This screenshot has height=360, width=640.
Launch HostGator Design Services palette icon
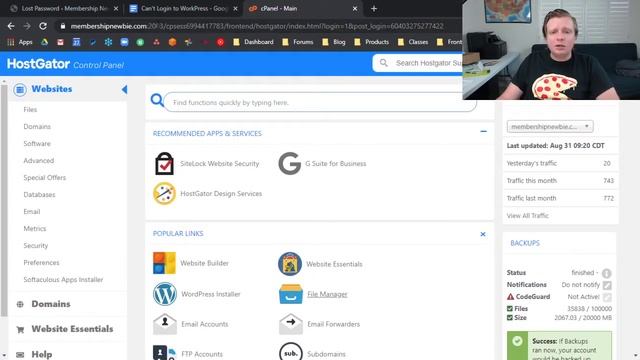coord(164,193)
